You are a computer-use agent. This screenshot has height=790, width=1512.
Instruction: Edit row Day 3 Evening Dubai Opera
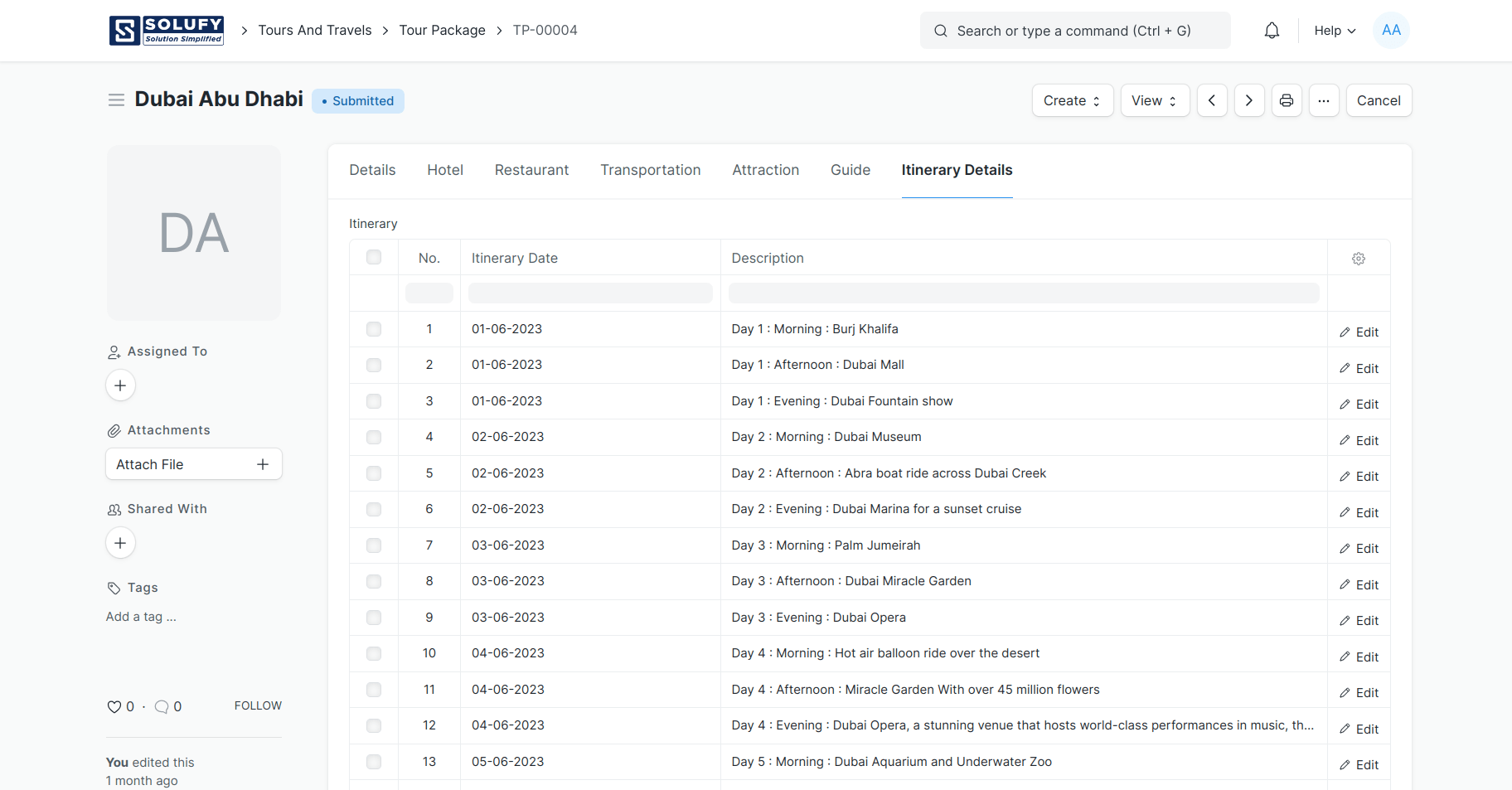(1359, 621)
